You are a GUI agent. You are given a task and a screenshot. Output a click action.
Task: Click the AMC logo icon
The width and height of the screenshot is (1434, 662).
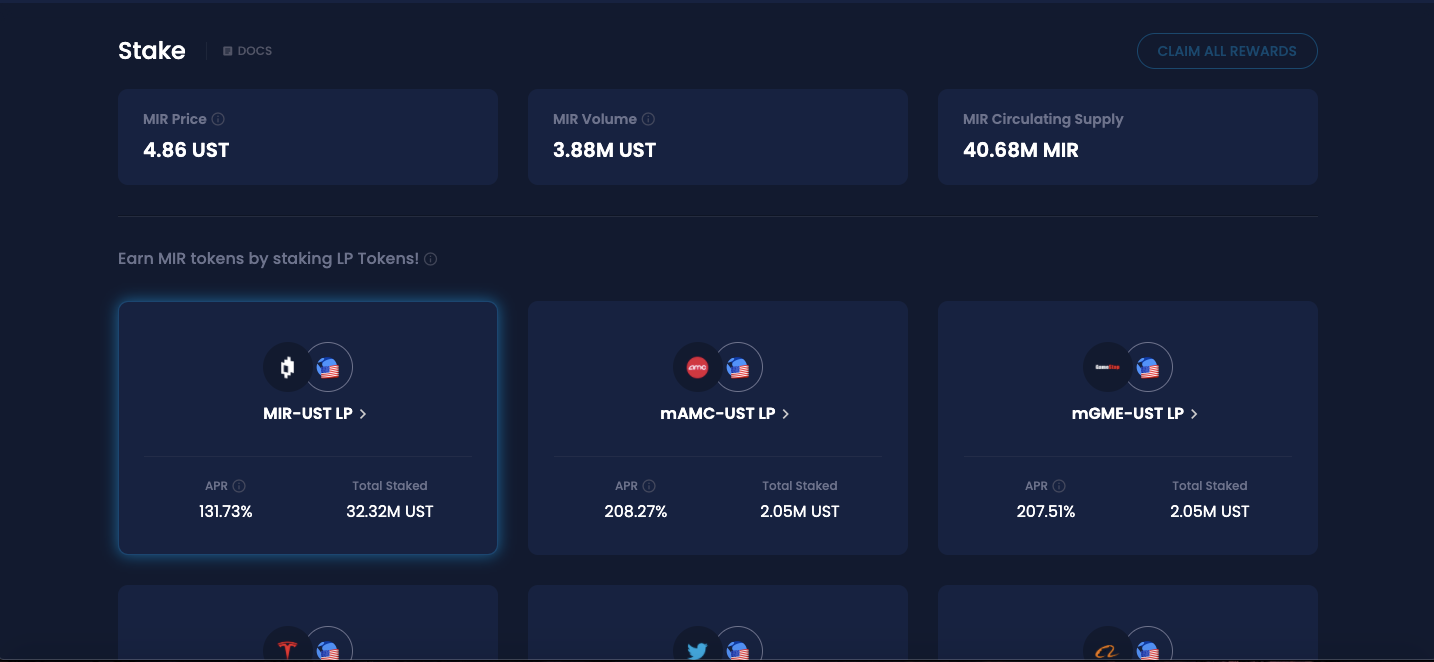point(697,368)
